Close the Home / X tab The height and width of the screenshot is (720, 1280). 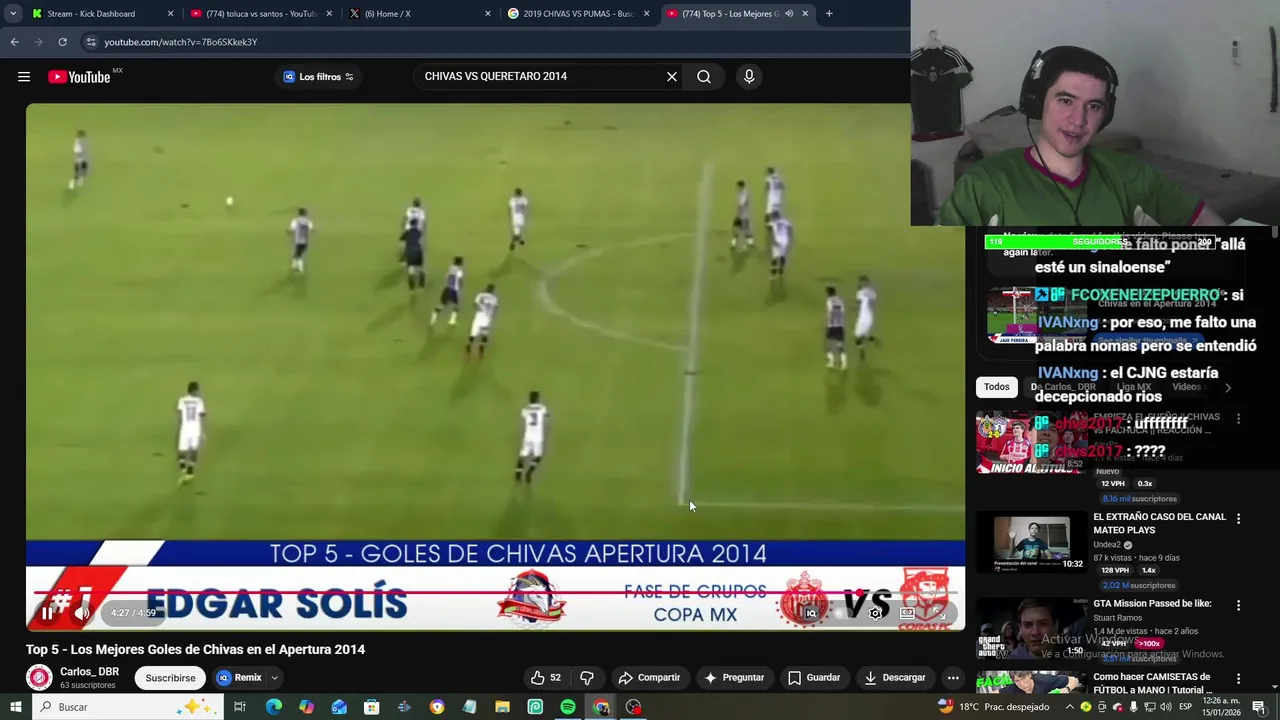[488, 14]
